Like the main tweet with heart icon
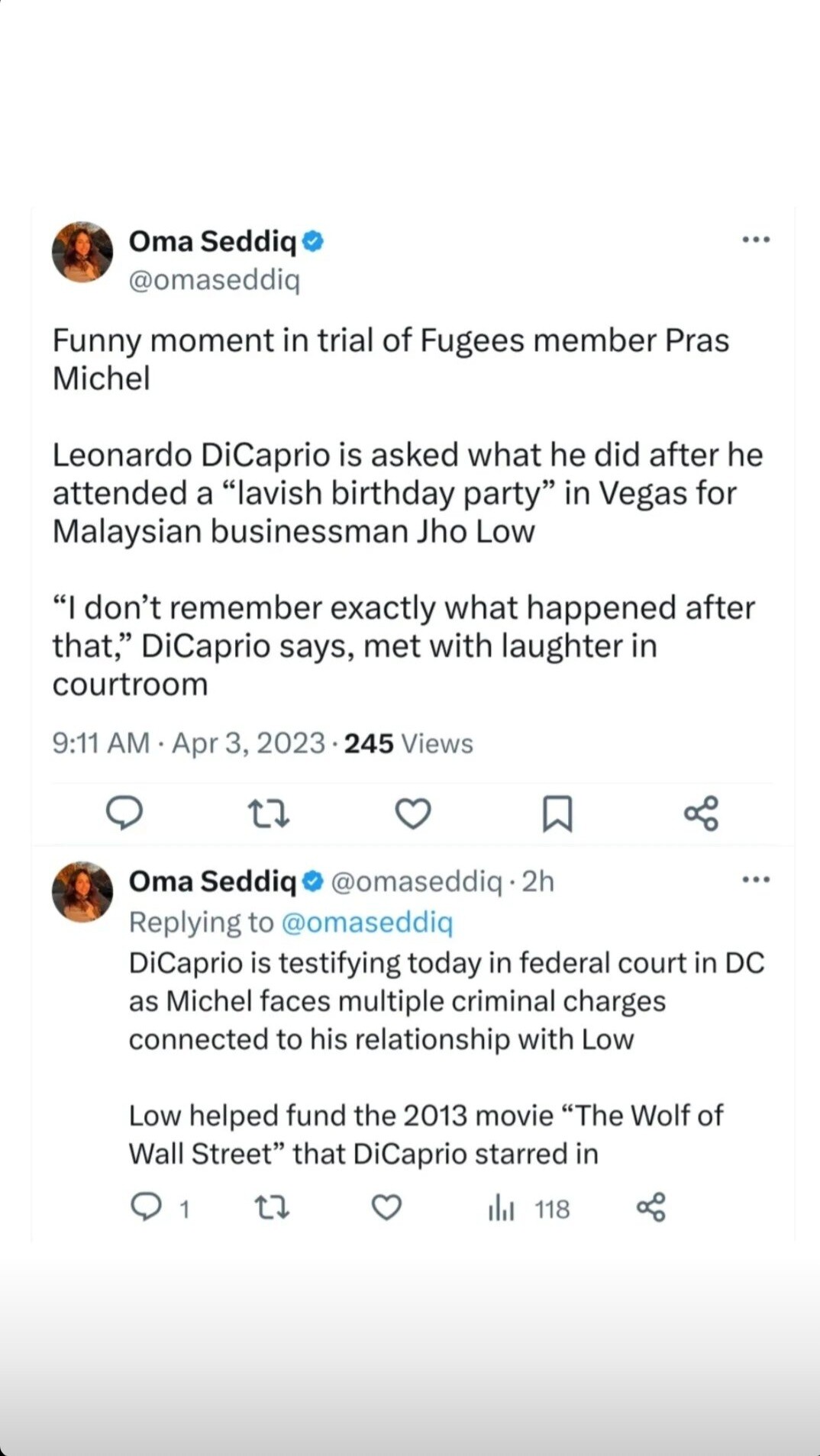Screen dimensions: 820x1456 pyautogui.click(x=413, y=813)
